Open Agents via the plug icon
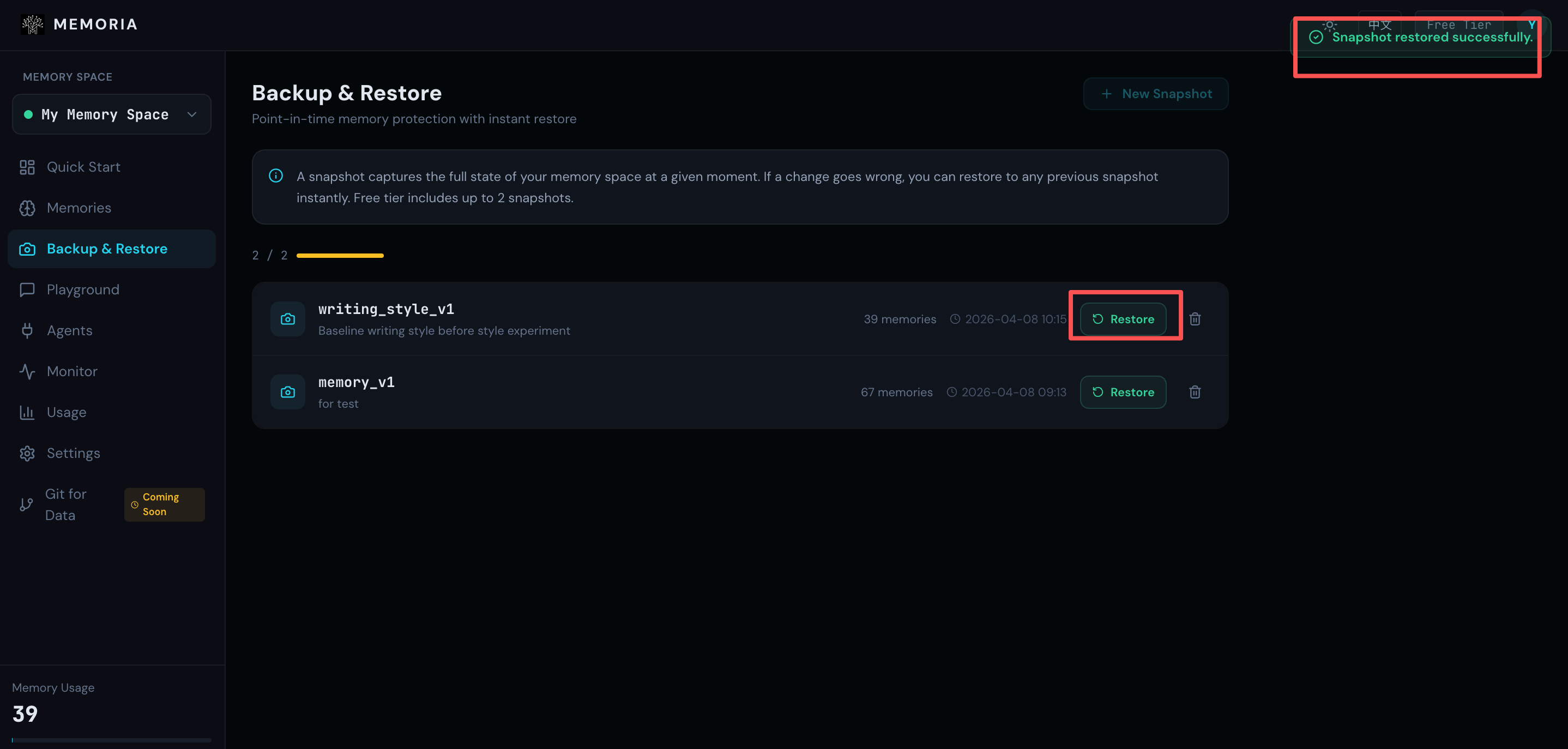 coord(27,330)
